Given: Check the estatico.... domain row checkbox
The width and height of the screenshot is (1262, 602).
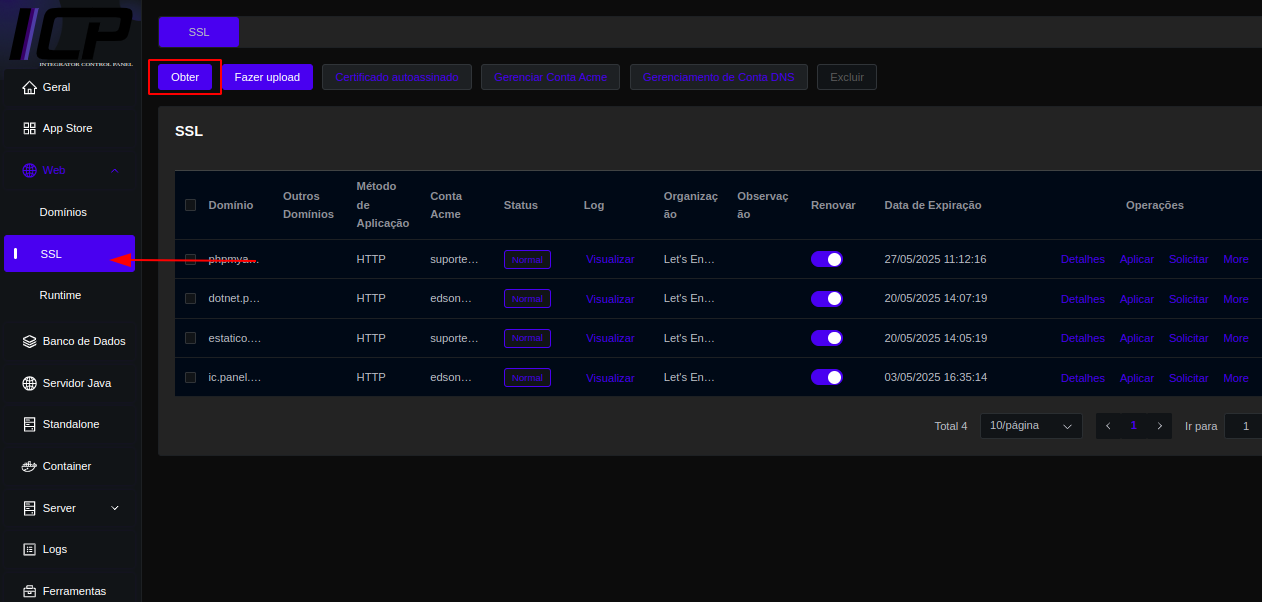Looking at the screenshot, I should tap(190, 338).
